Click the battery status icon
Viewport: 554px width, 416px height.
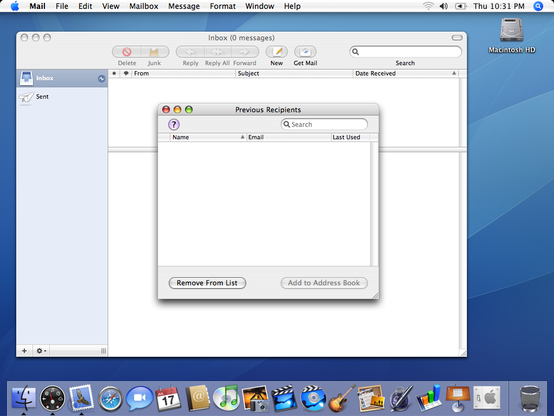pyautogui.click(x=461, y=6)
